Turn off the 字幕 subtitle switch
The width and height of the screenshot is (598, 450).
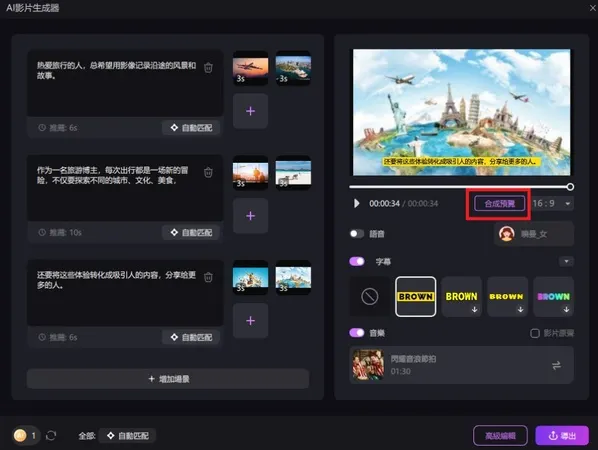[357, 261]
